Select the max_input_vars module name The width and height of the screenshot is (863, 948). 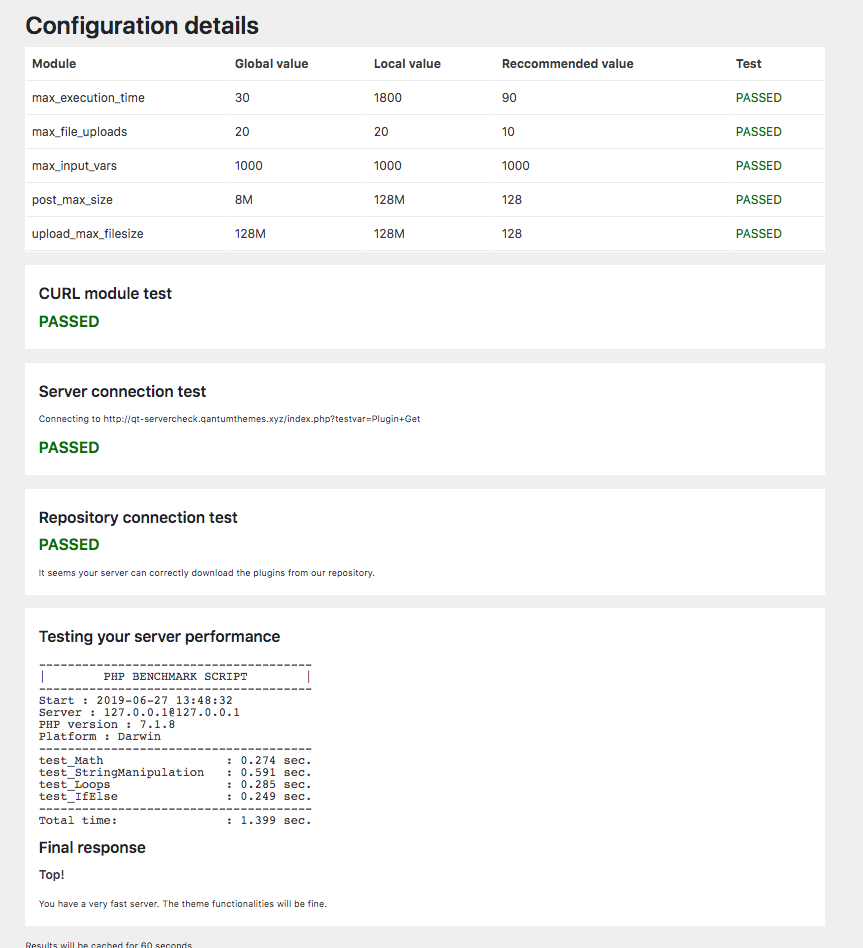click(x=76, y=166)
